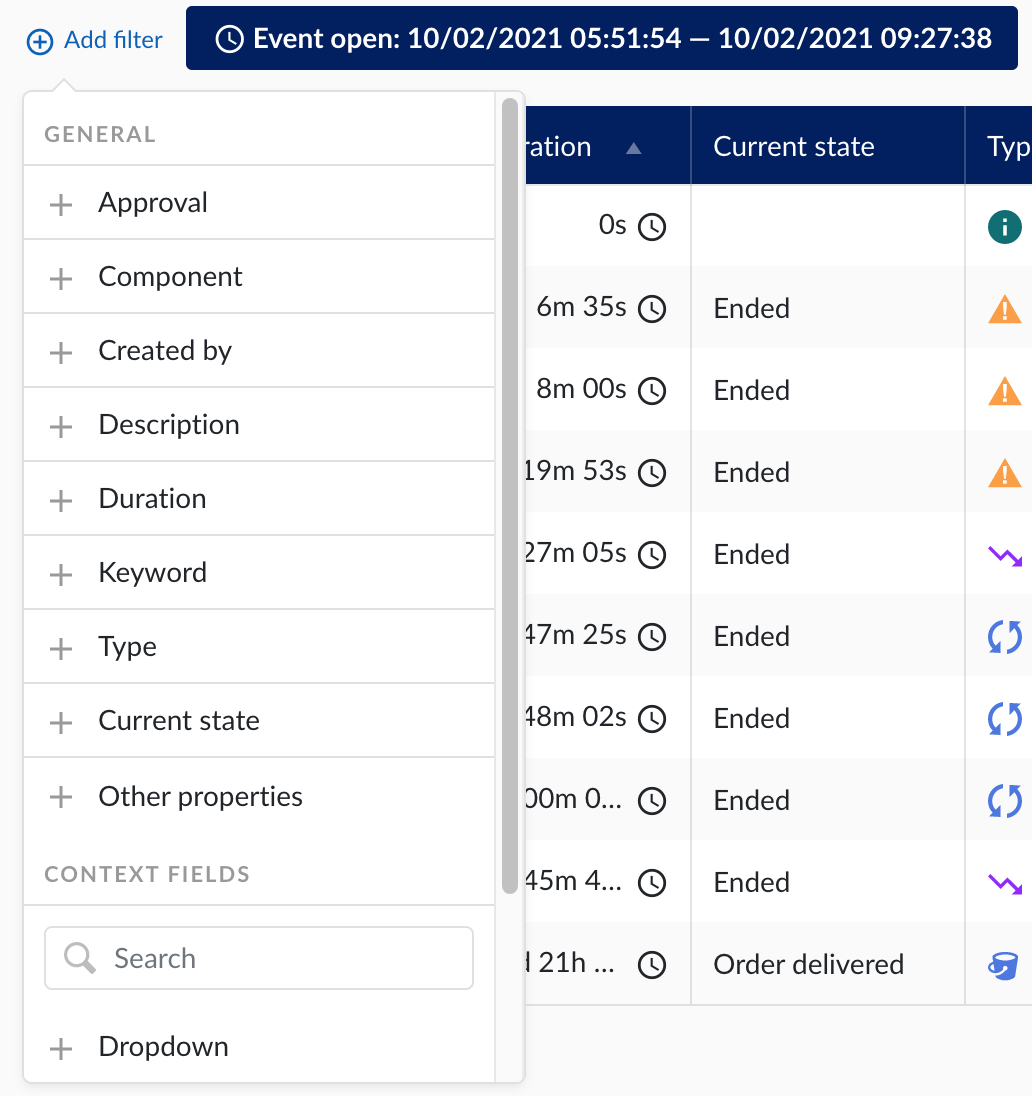
Task: Click the blue cycle icon in 47m 25s row
Action: coord(1004,637)
